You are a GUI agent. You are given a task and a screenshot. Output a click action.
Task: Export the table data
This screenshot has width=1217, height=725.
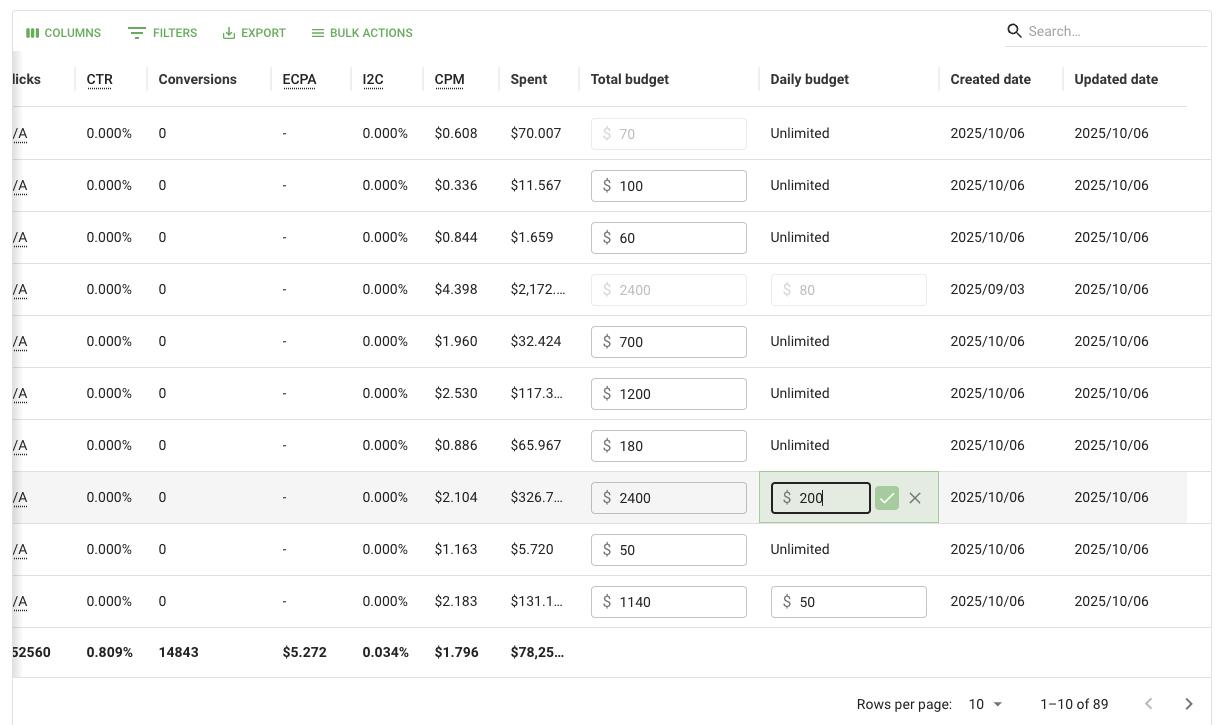(254, 33)
